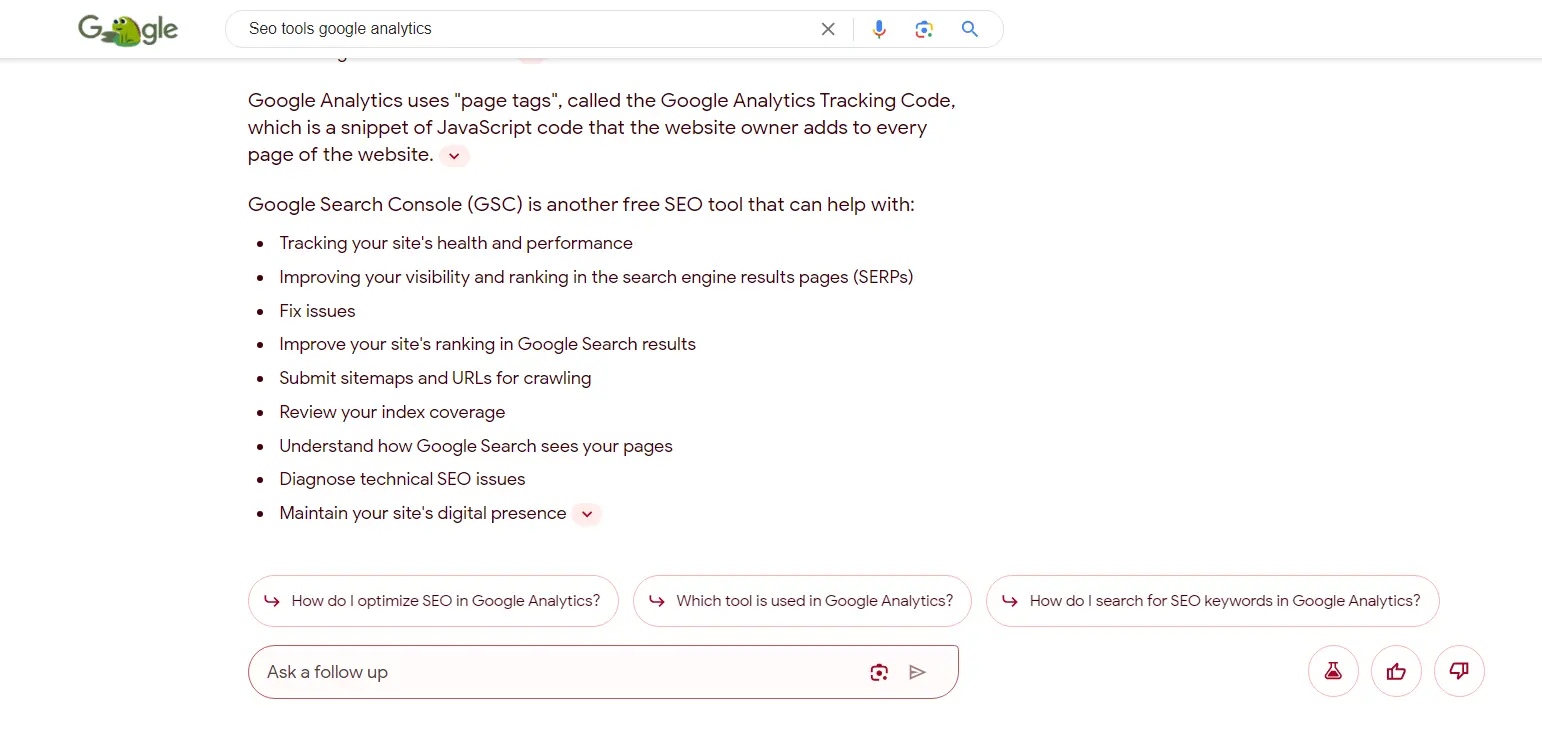This screenshot has height=733, width=1542.
Task: Click 'Review your index coverage' text
Action: tap(392, 412)
